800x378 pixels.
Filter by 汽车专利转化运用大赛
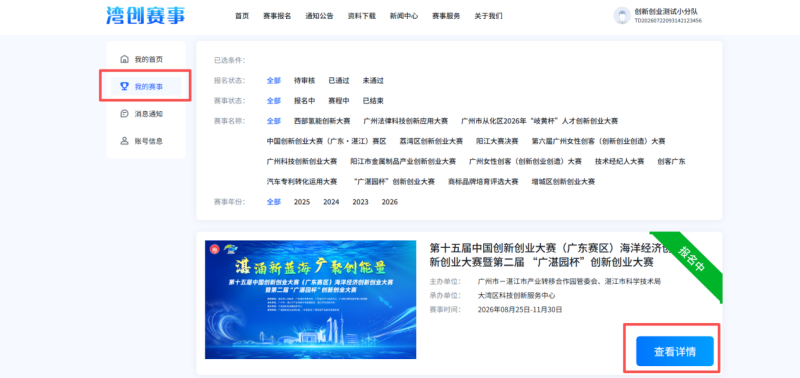pos(302,182)
